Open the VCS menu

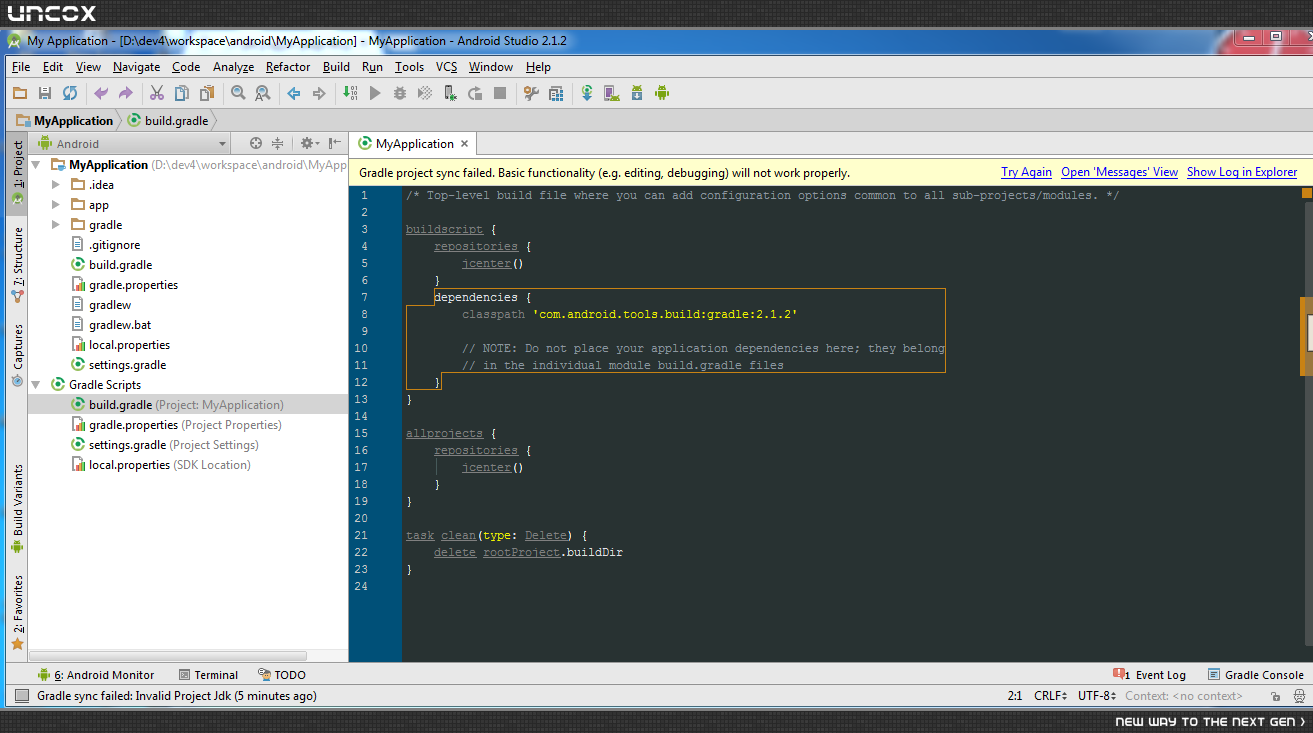446,67
